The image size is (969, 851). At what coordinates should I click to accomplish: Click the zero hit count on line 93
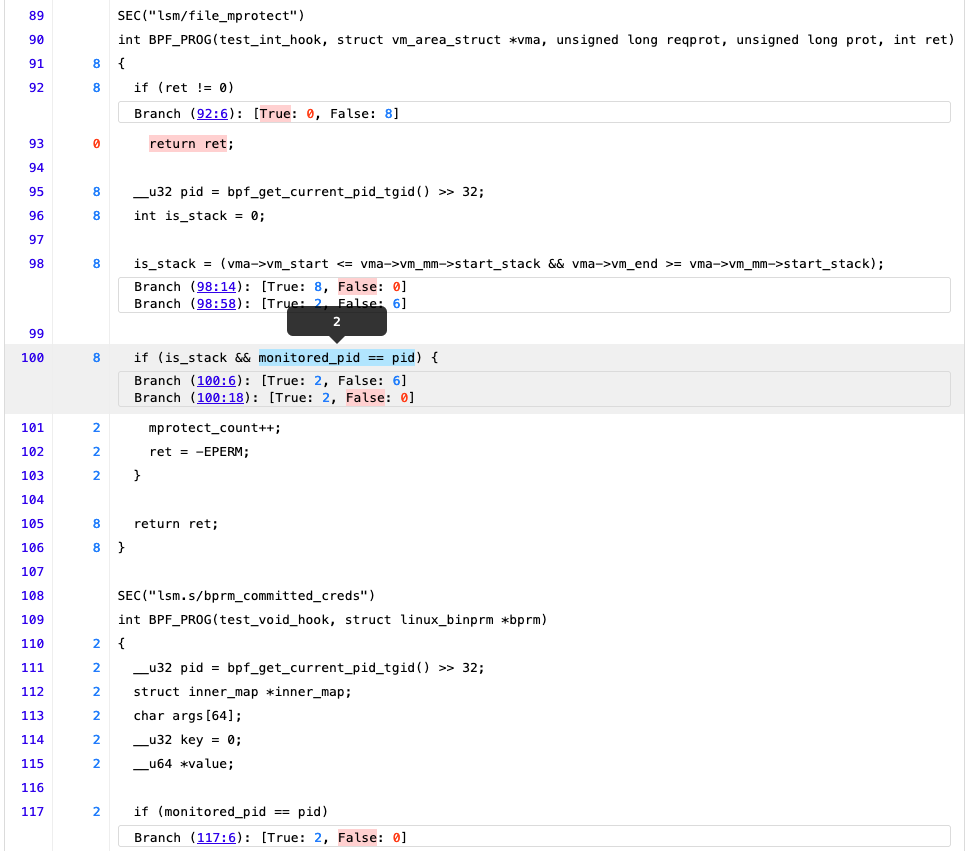tap(96, 144)
